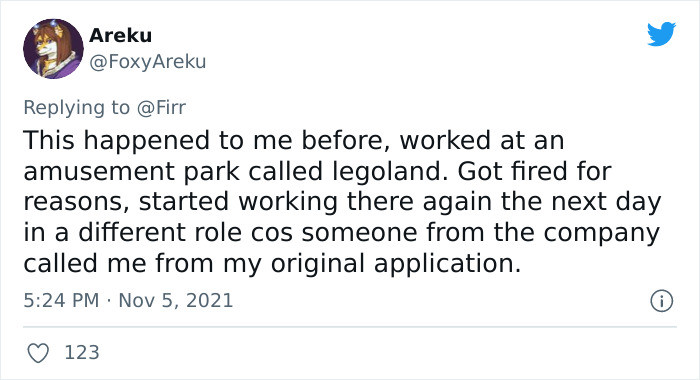
Task: Like the tweet with heart icon
Action: (x=38, y=353)
